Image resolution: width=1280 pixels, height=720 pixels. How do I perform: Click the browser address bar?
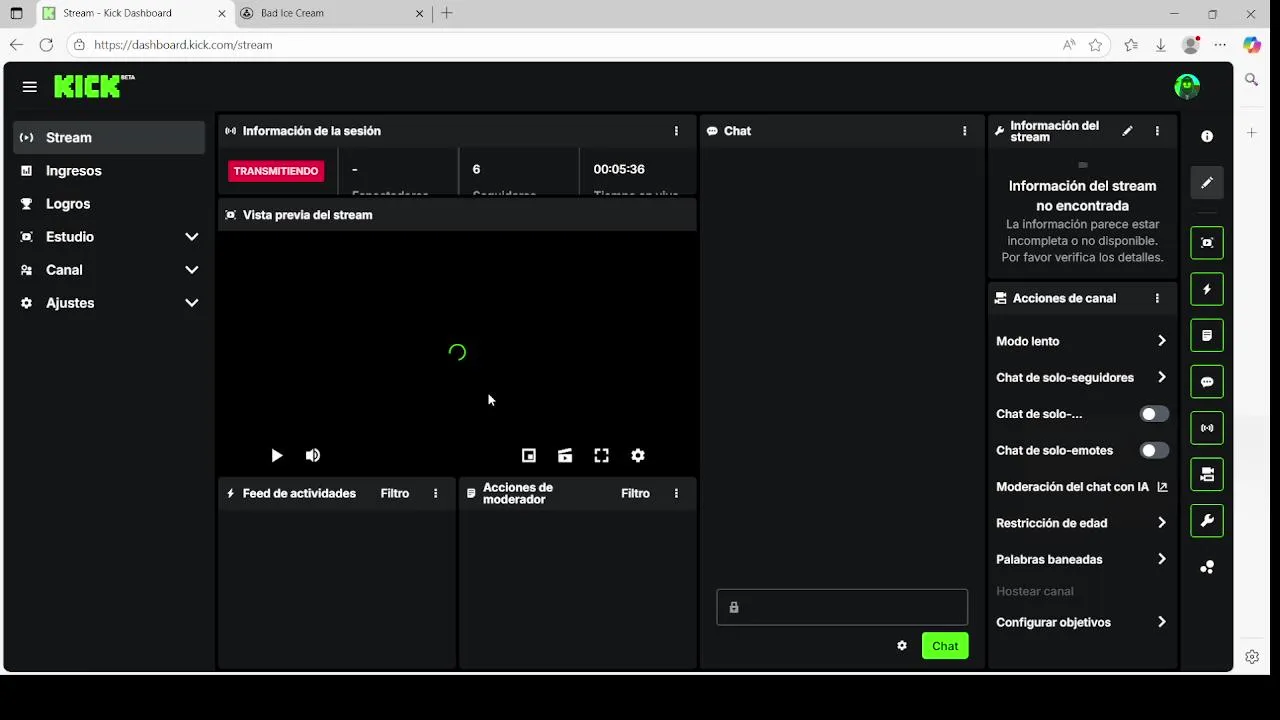click(x=560, y=45)
